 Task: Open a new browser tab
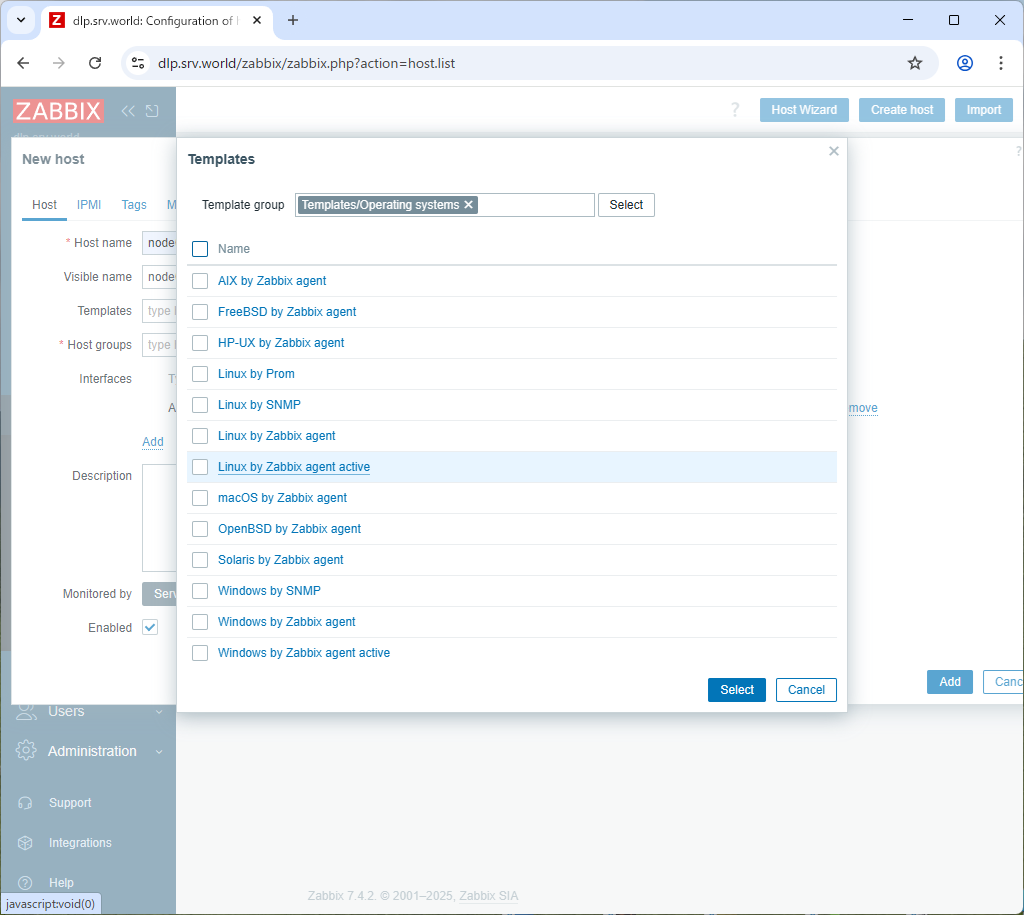(293, 20)
